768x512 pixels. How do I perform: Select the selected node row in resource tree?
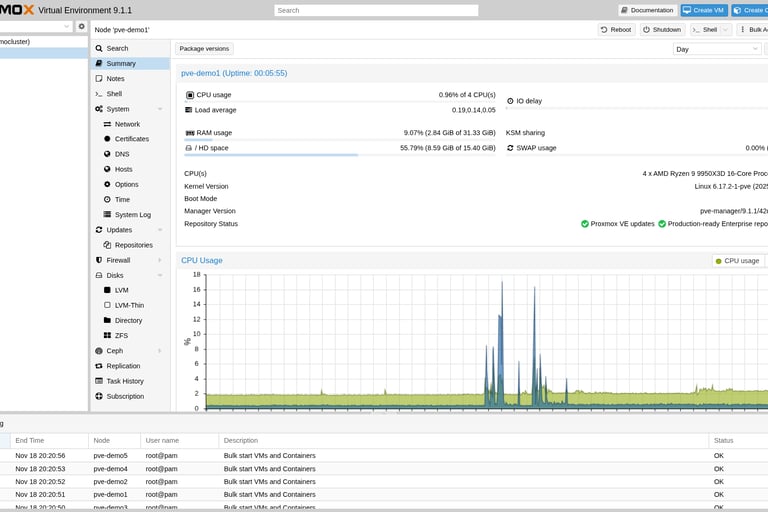(44, 53)
